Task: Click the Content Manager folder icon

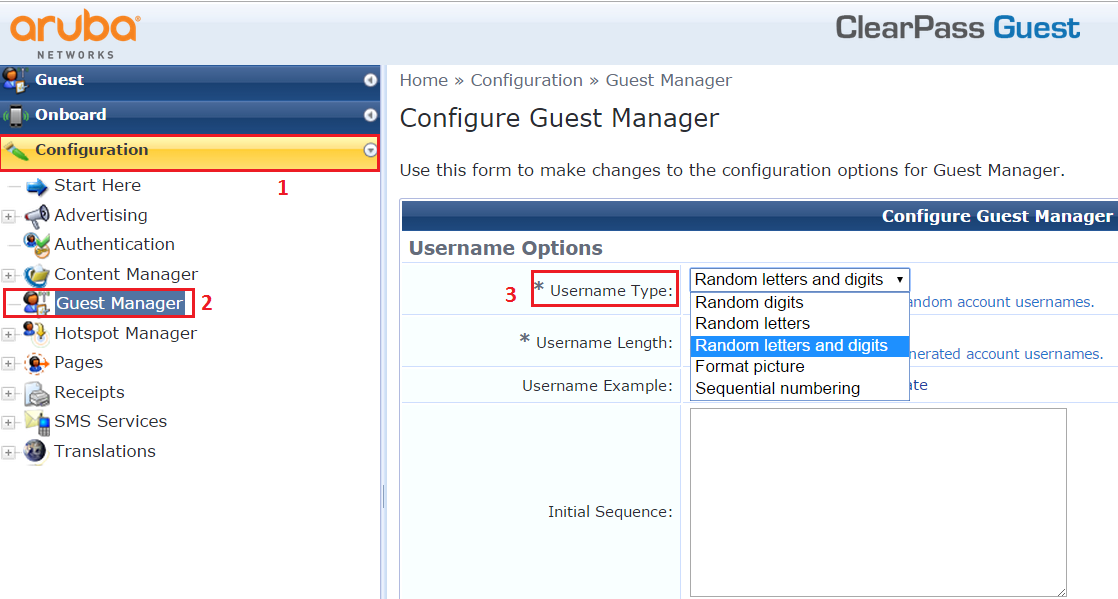Action: [x=36, y=275]
